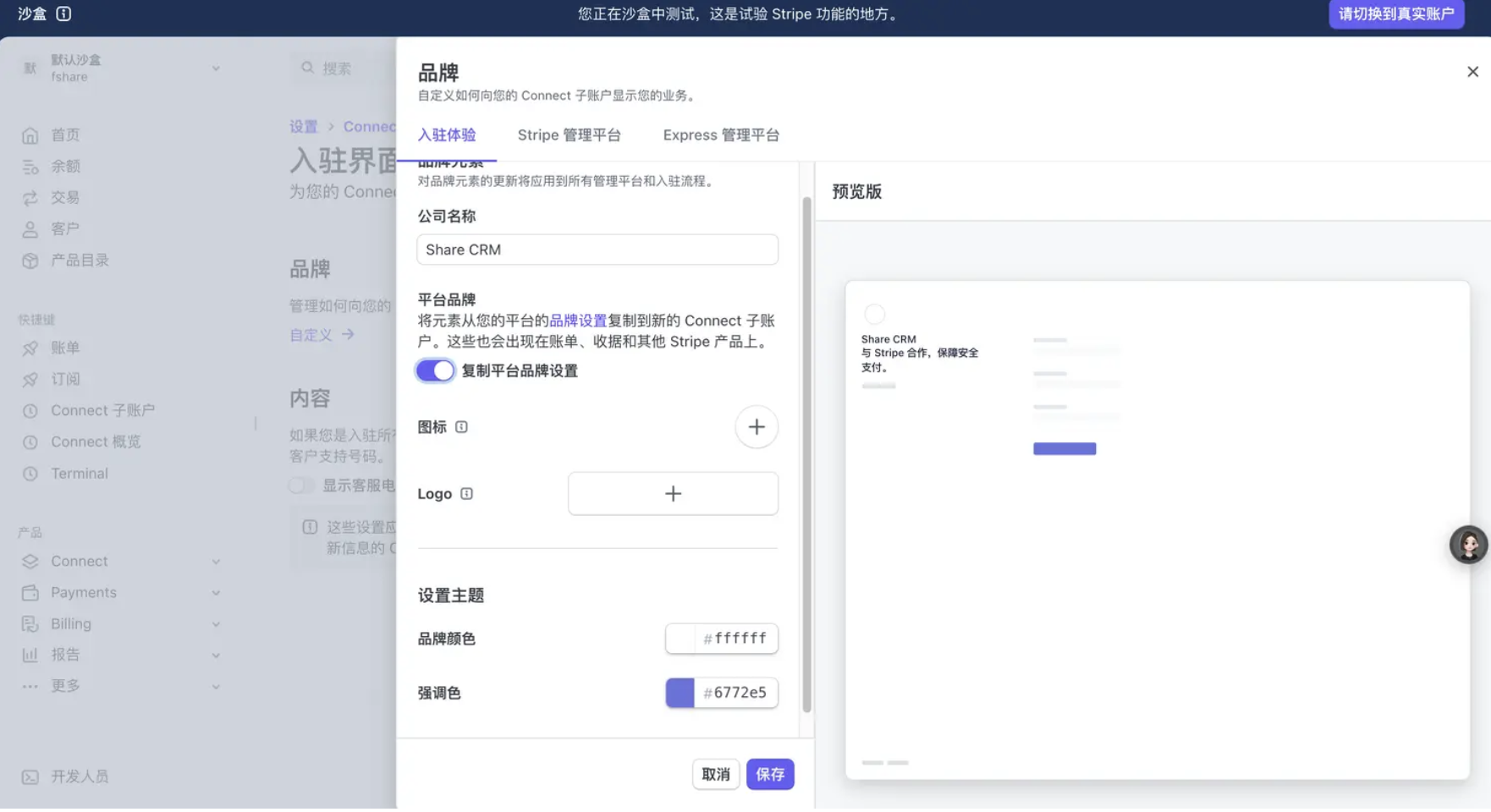Open the purple 强调色 swatch
Viewport: 1491px width, 812px height.
tap(679, 693)
